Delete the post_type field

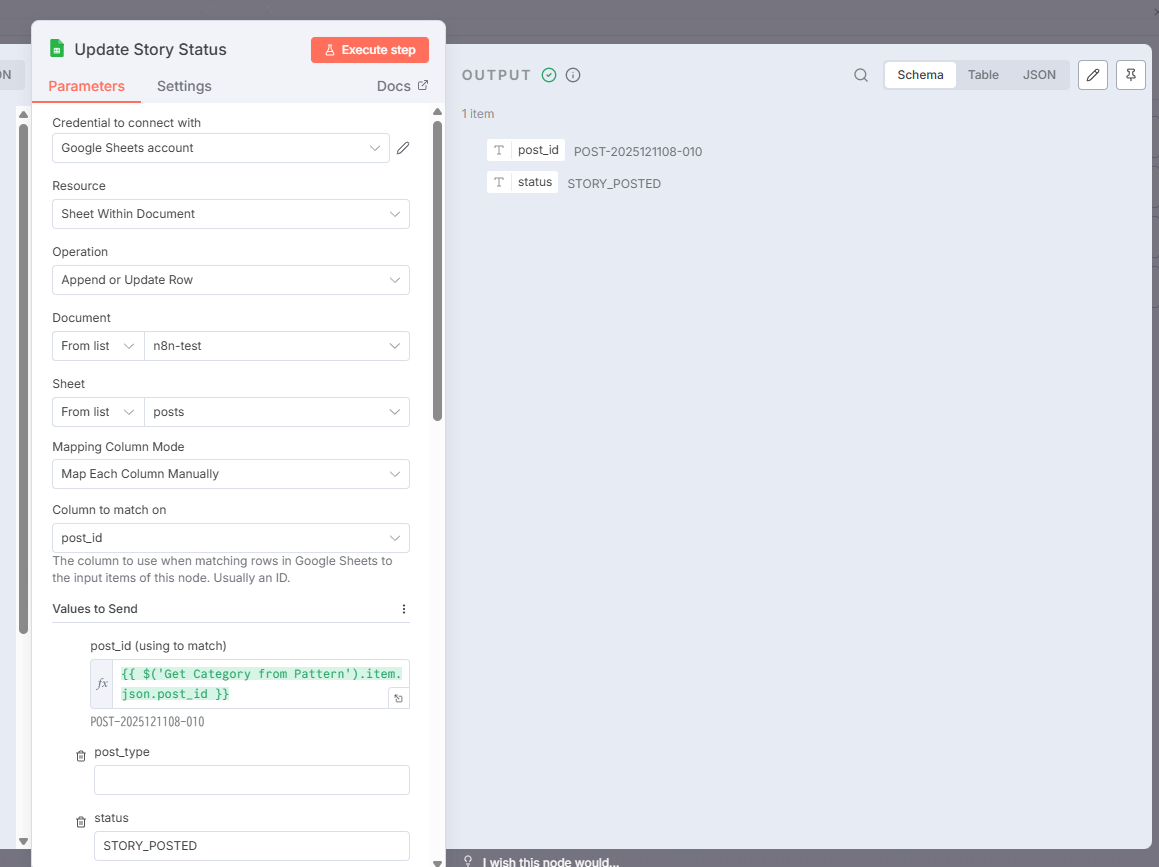81,756
